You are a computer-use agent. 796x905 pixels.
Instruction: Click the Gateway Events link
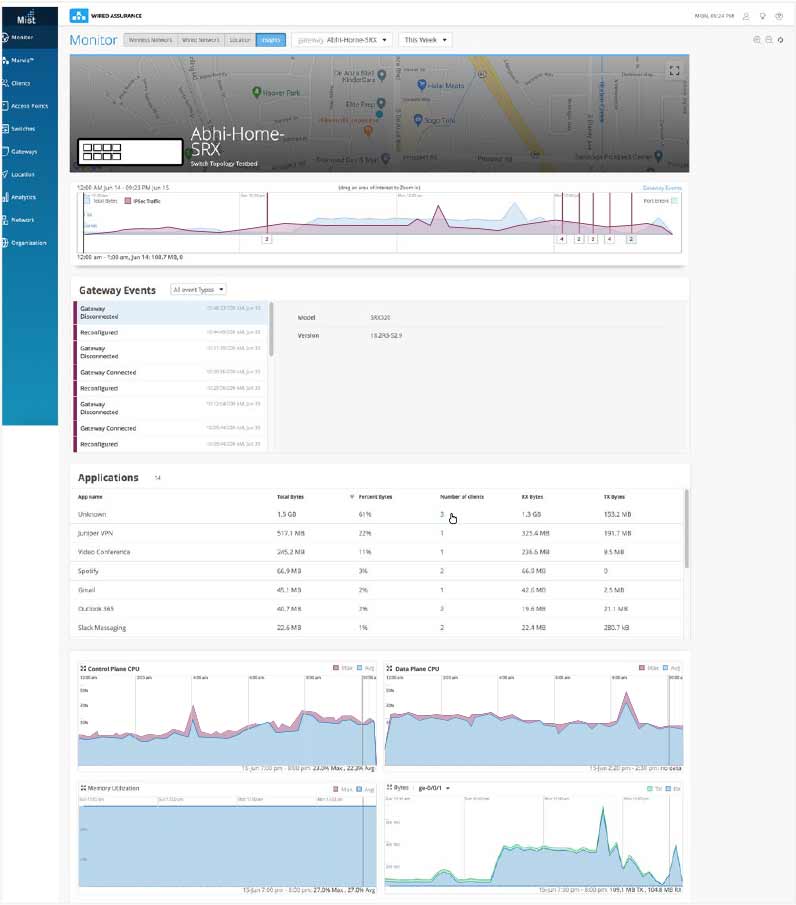661,187
